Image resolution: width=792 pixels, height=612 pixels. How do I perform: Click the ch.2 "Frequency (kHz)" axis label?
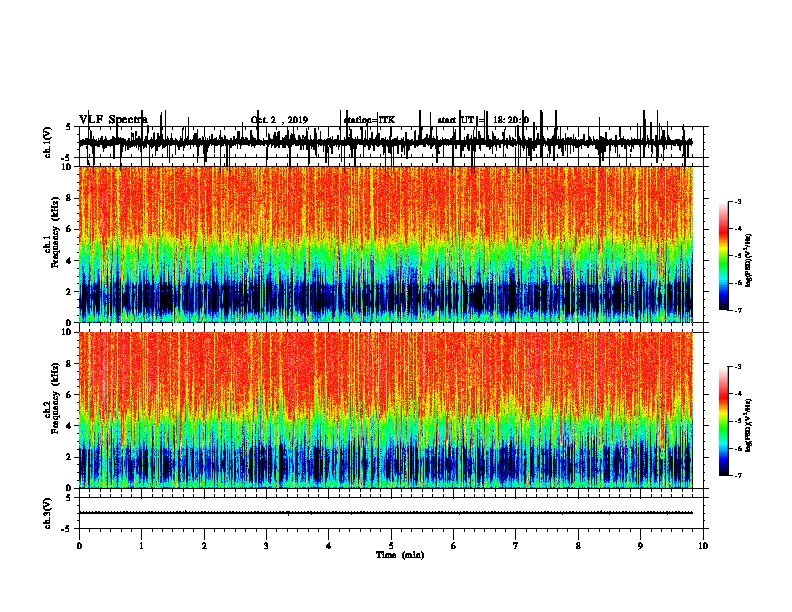tap(55, 398)
